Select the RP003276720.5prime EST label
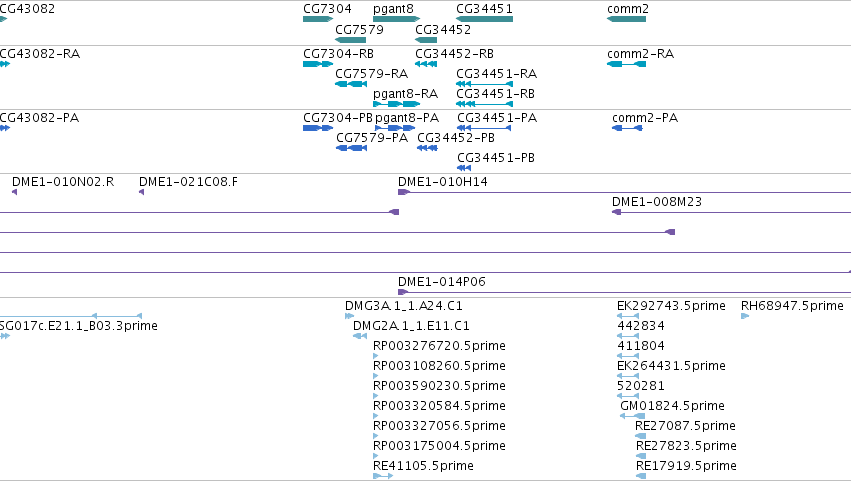851x481 pixels. [x=439, y=346]
